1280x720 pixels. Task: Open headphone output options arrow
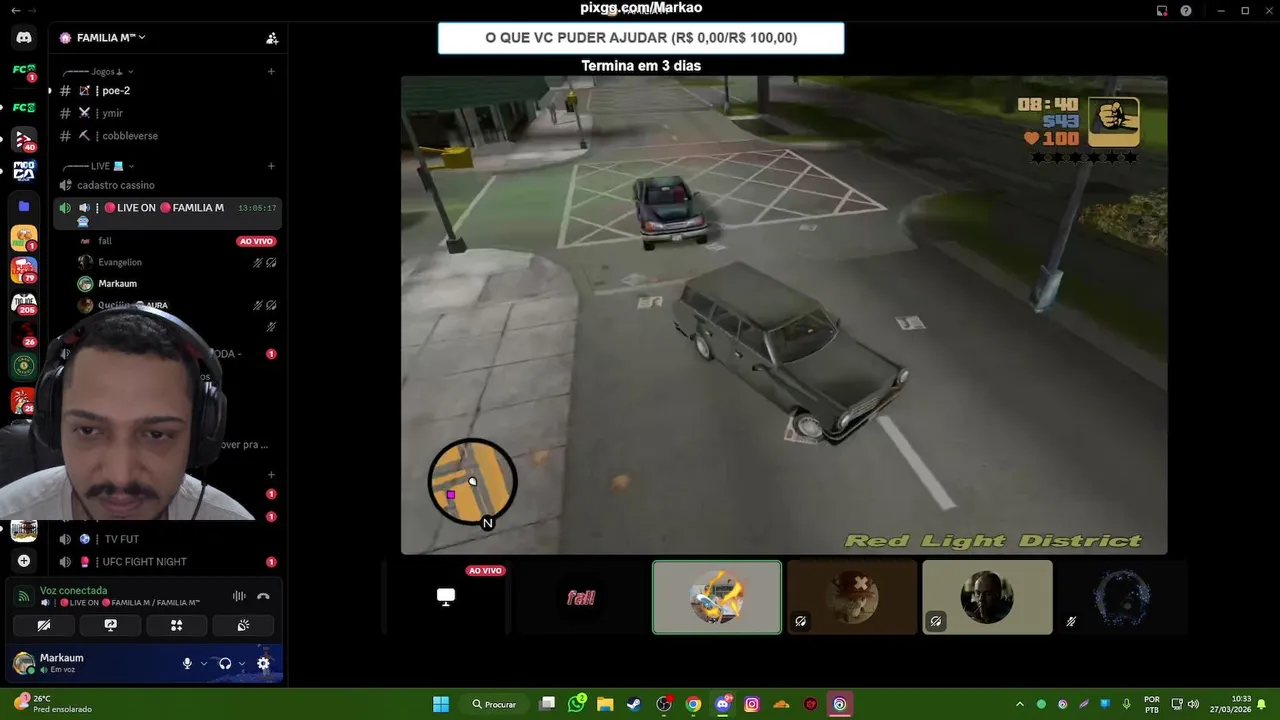tap(242, 664)
